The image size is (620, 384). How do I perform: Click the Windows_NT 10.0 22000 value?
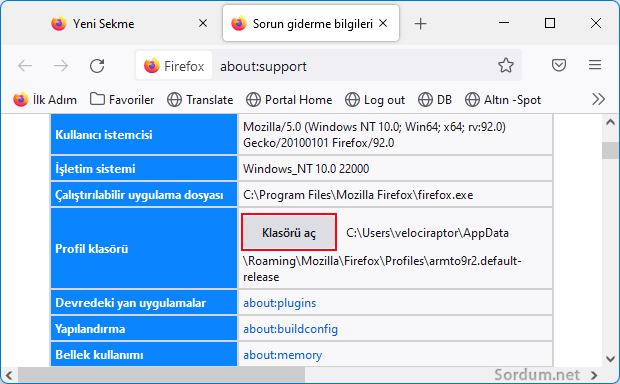[x=306, y=169]
